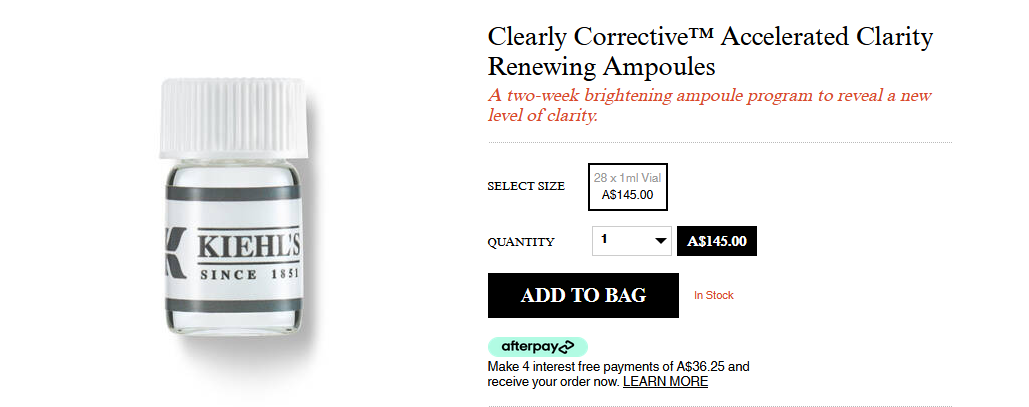Click the Kiehl's logo on the bottle label
The height and width of the screenshot is (407, 1029).
click(x=249, y=245)
